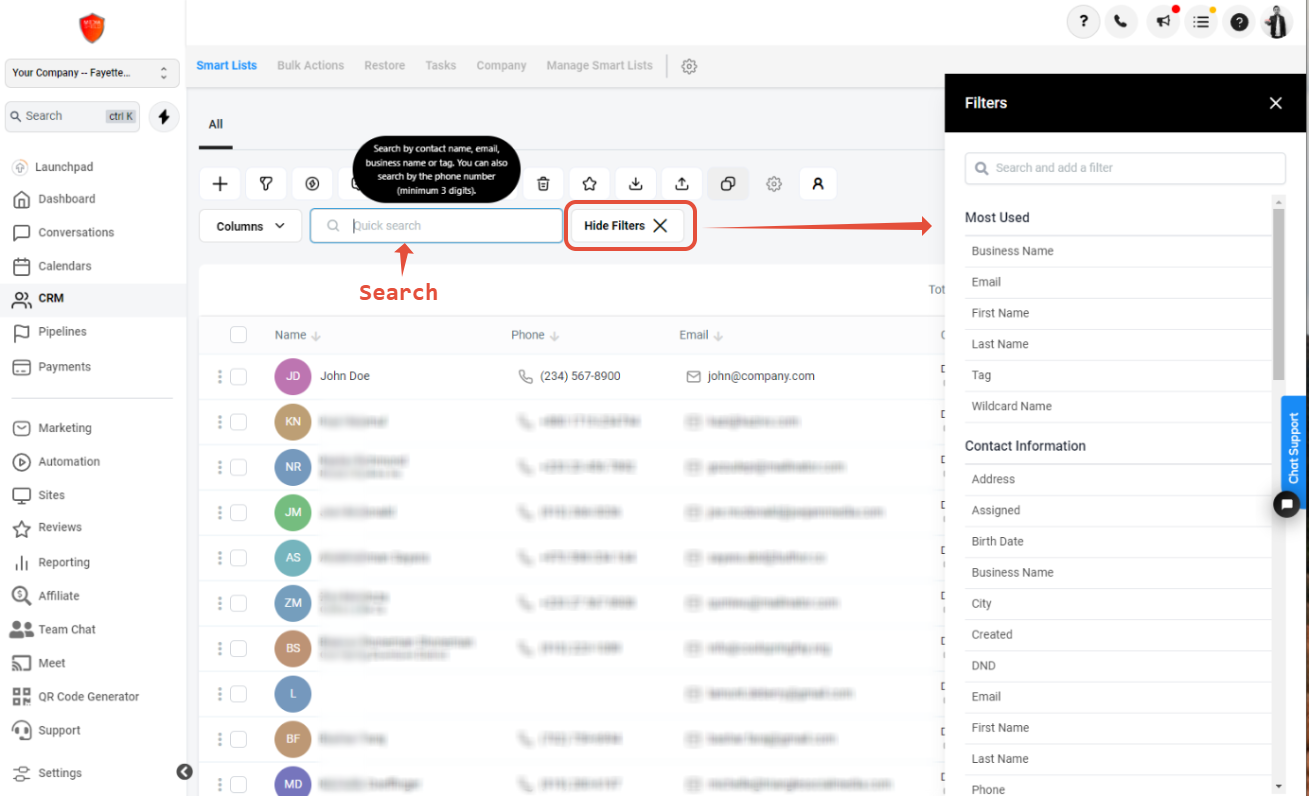The image size is (1309, 796).
Task: Click the Filters panel vertical scrollbar thumb
Action: (x=1278, y=295)
